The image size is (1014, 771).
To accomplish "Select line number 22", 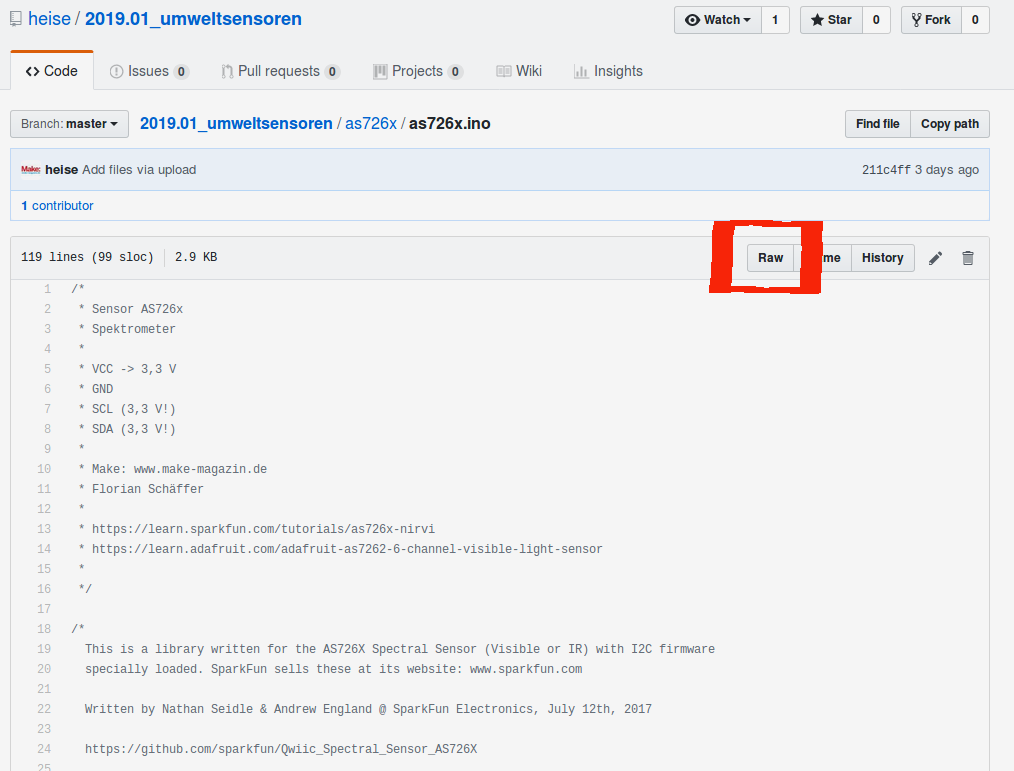I will tap(44, 709).
